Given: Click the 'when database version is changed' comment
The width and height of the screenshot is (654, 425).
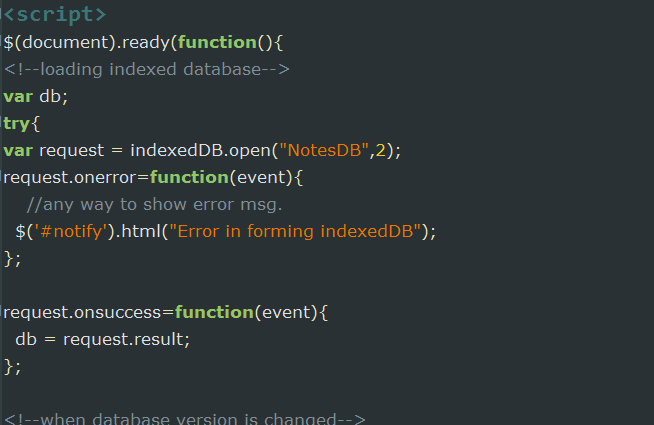Looking at the screenshot, I should coord(184,418).
